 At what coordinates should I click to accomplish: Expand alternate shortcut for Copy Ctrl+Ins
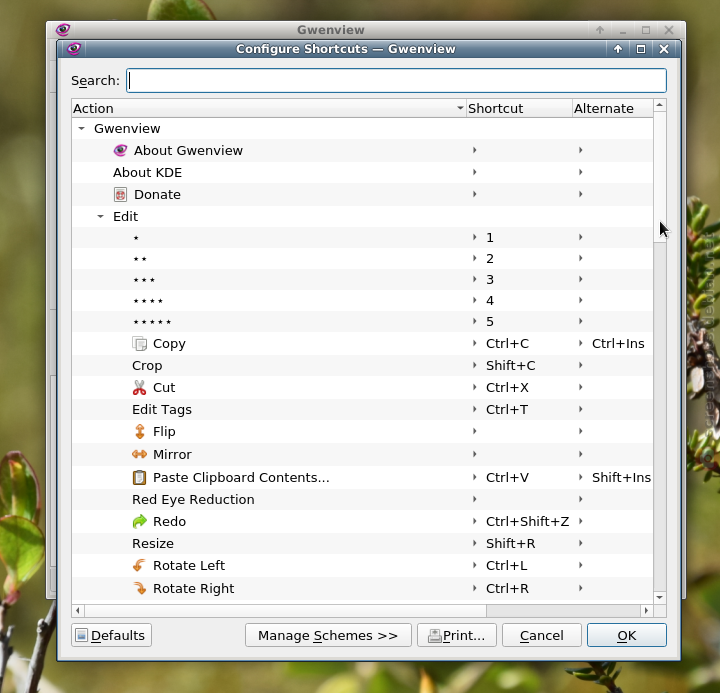point(580,343)
